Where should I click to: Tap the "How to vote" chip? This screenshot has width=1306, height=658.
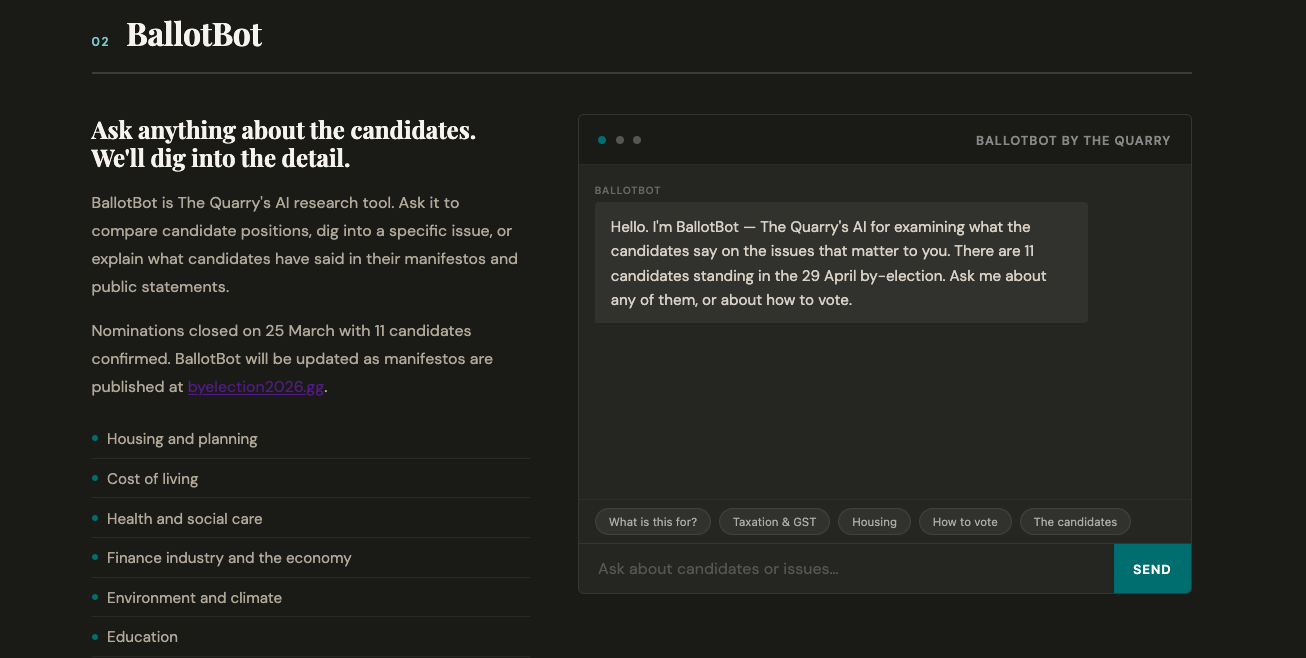[965, 522]
